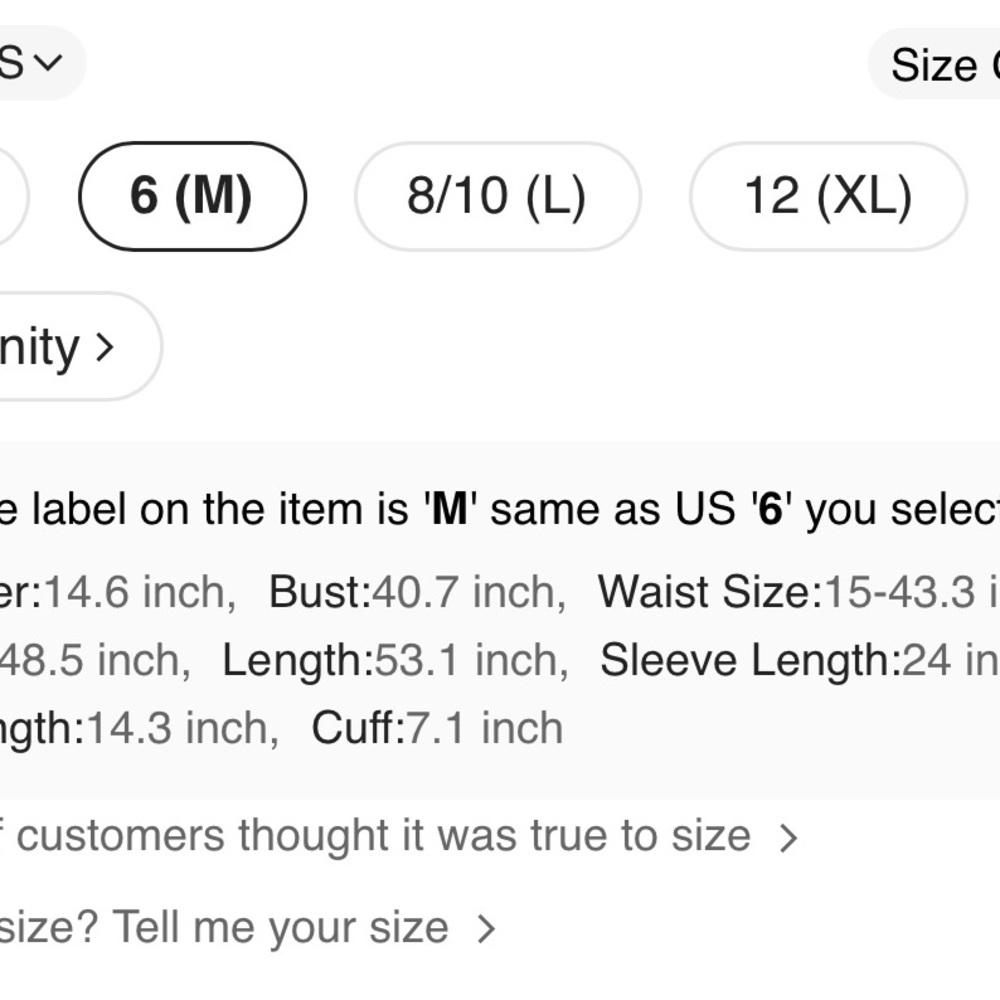This screenshot has height=1000, width=1000.
Task: Click the chevron after 'true to size'
Action: (788, 838)
